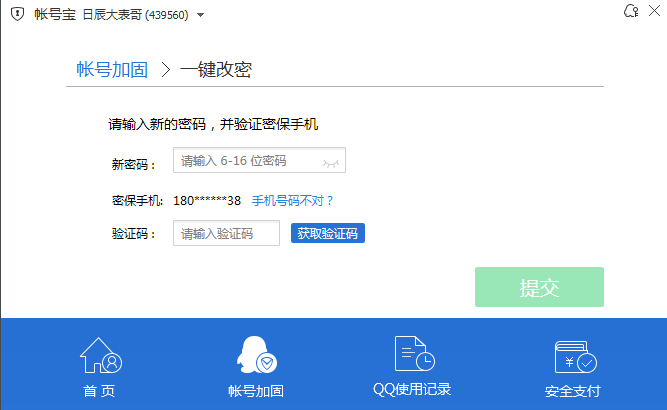Expand the account dropdown arrow beside 439560
This screenshot has width=667, height=410.
click(201, 16)
